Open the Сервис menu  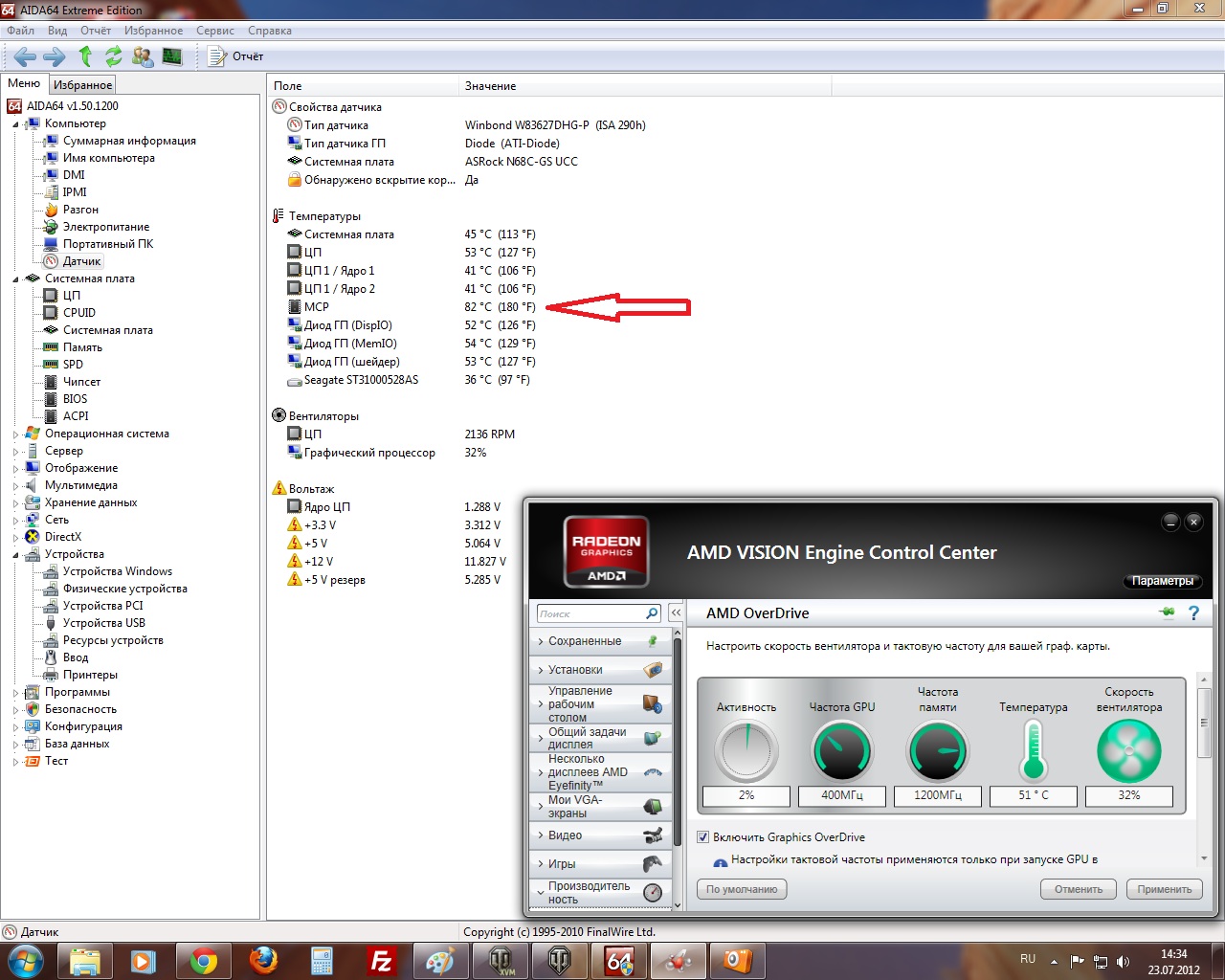click(x=214, y=31)
